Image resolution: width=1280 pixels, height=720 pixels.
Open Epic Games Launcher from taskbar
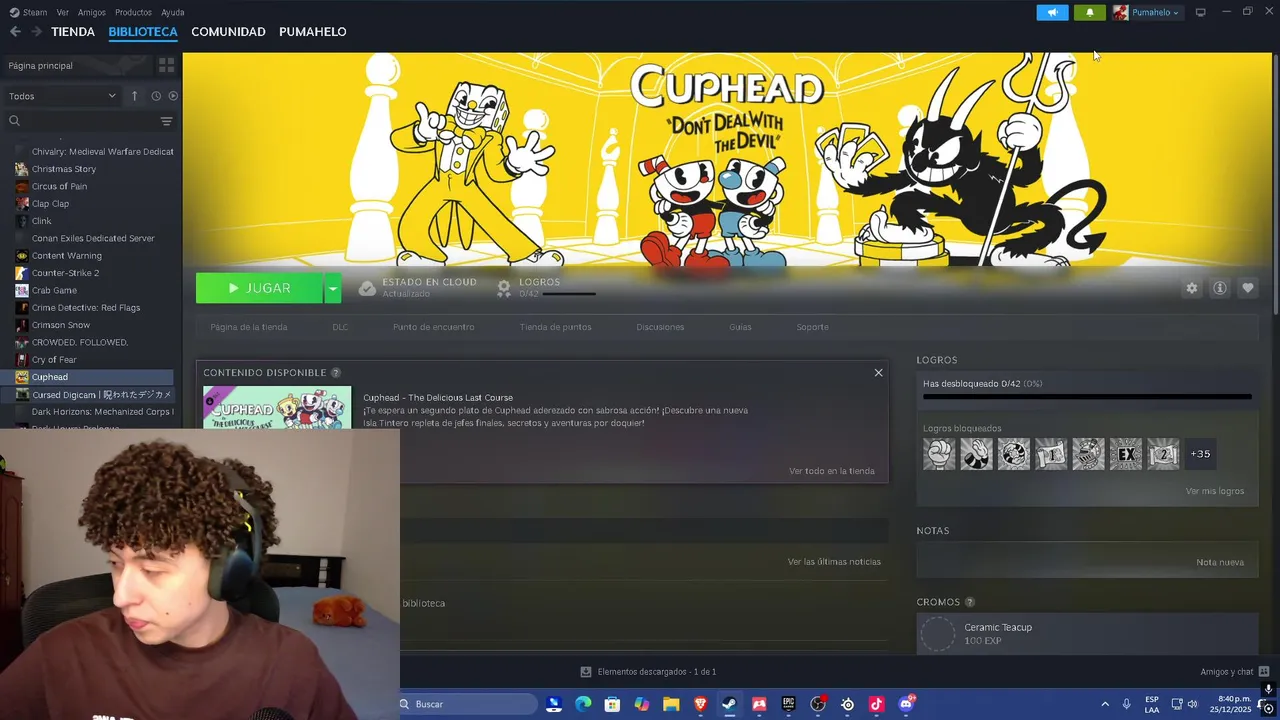[x=789, y=704]
